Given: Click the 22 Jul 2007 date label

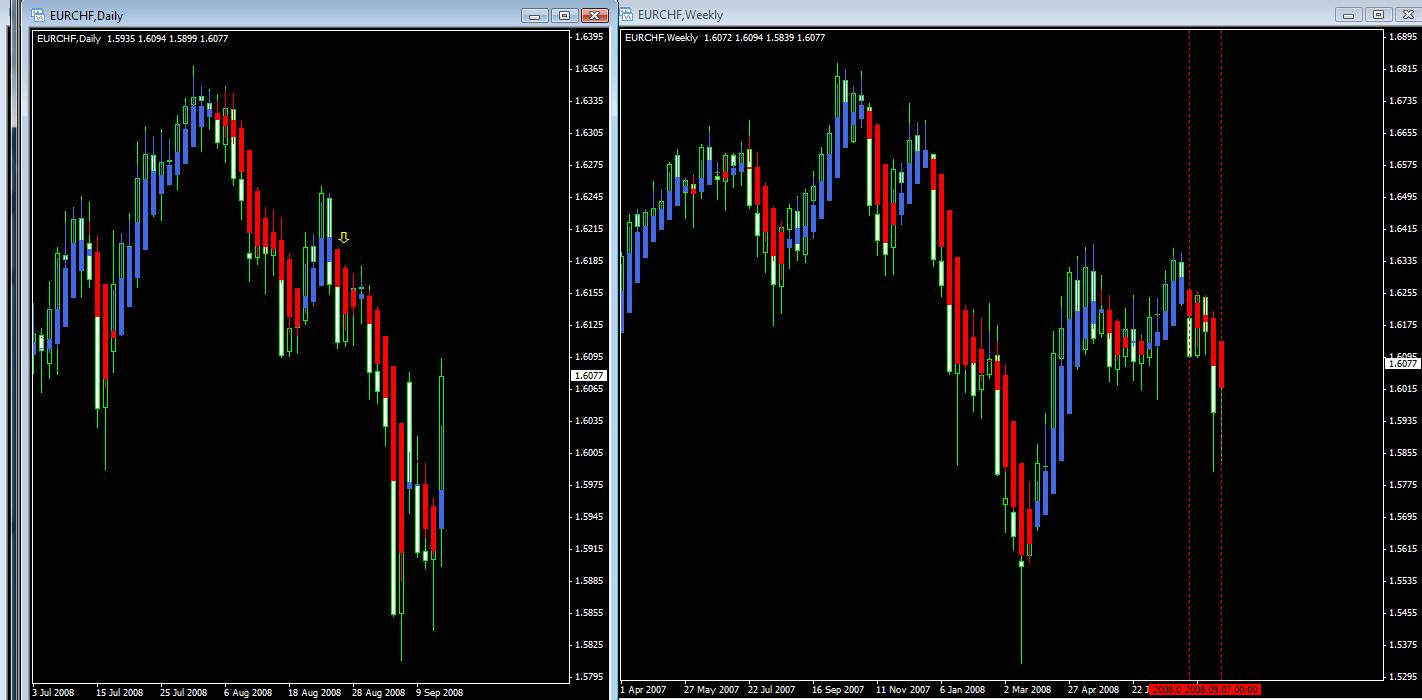Looking at the screenshot, I should pos(773,690).
